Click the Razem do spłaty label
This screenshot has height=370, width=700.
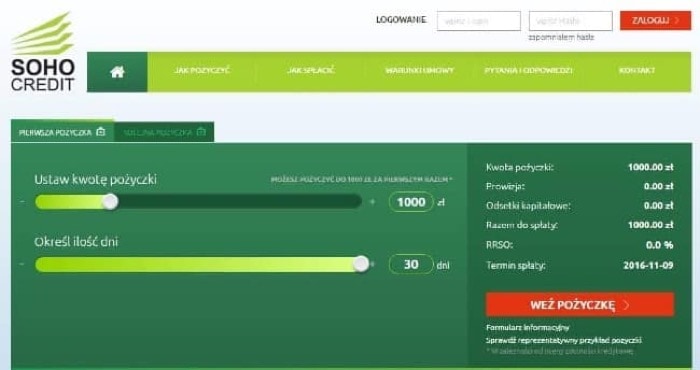522,225
